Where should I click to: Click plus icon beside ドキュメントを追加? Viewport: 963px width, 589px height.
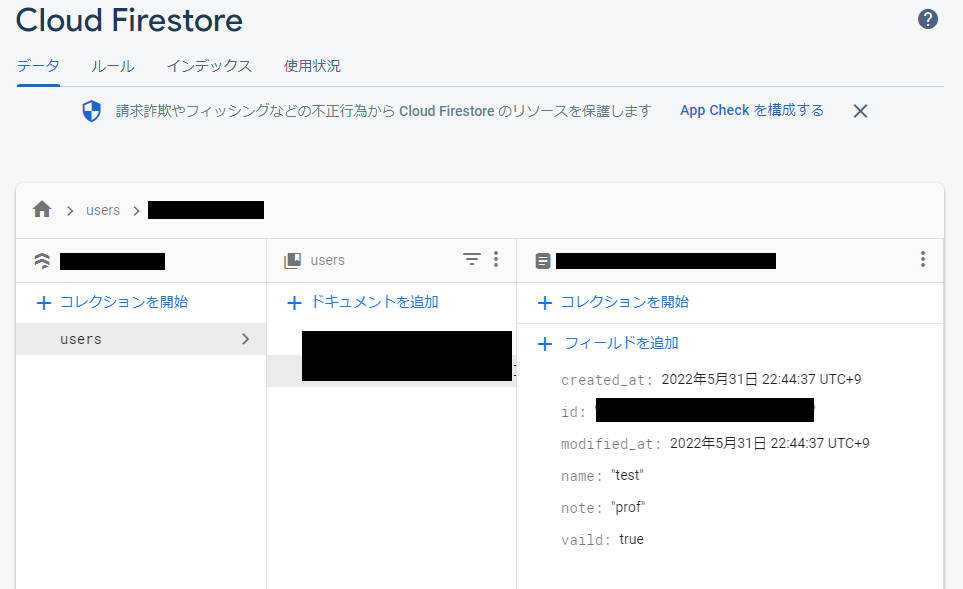click(x=294, y=303)
